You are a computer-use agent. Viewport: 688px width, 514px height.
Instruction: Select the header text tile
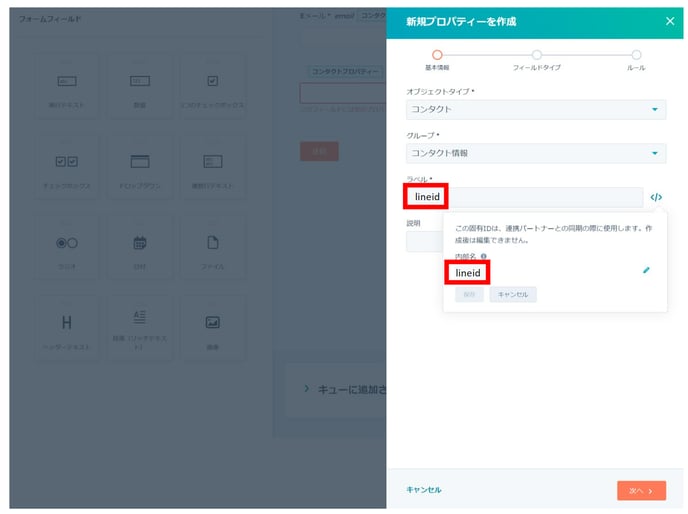pos(67,327)
